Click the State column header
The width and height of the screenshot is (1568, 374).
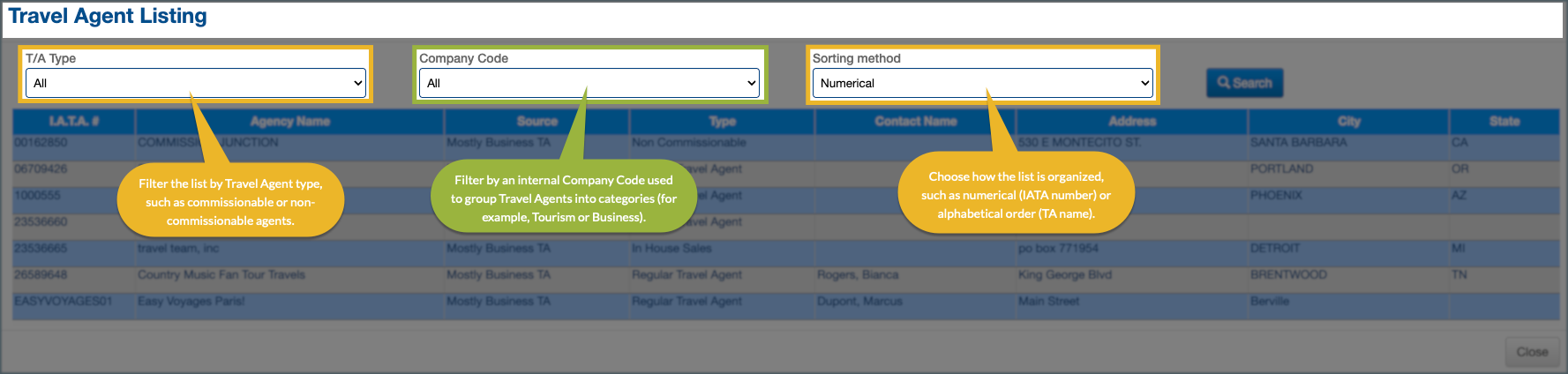[1504, 122]
